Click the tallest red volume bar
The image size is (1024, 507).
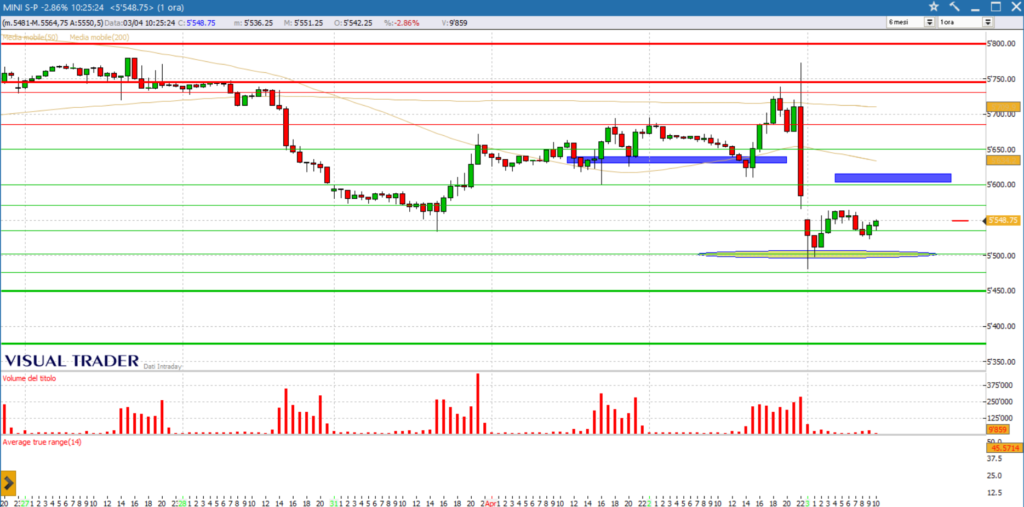pyautogui.click(x=477, y=403)
